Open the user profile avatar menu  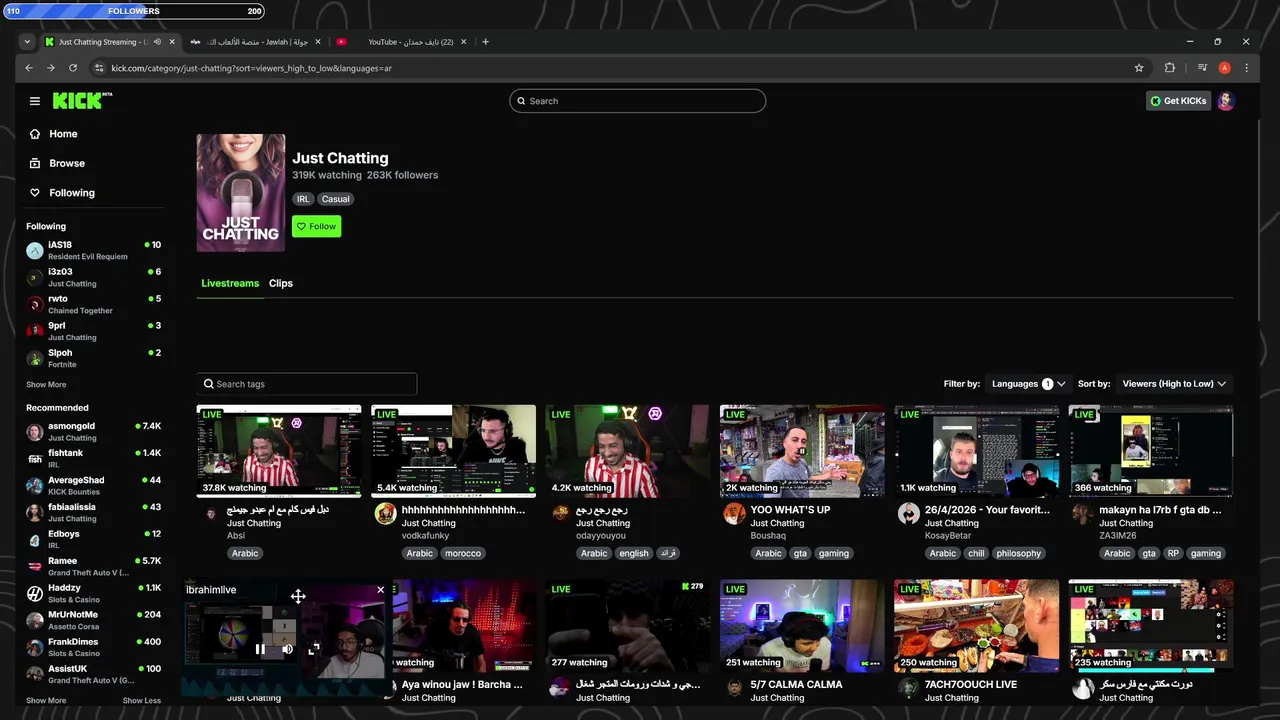pos(1226,101)
